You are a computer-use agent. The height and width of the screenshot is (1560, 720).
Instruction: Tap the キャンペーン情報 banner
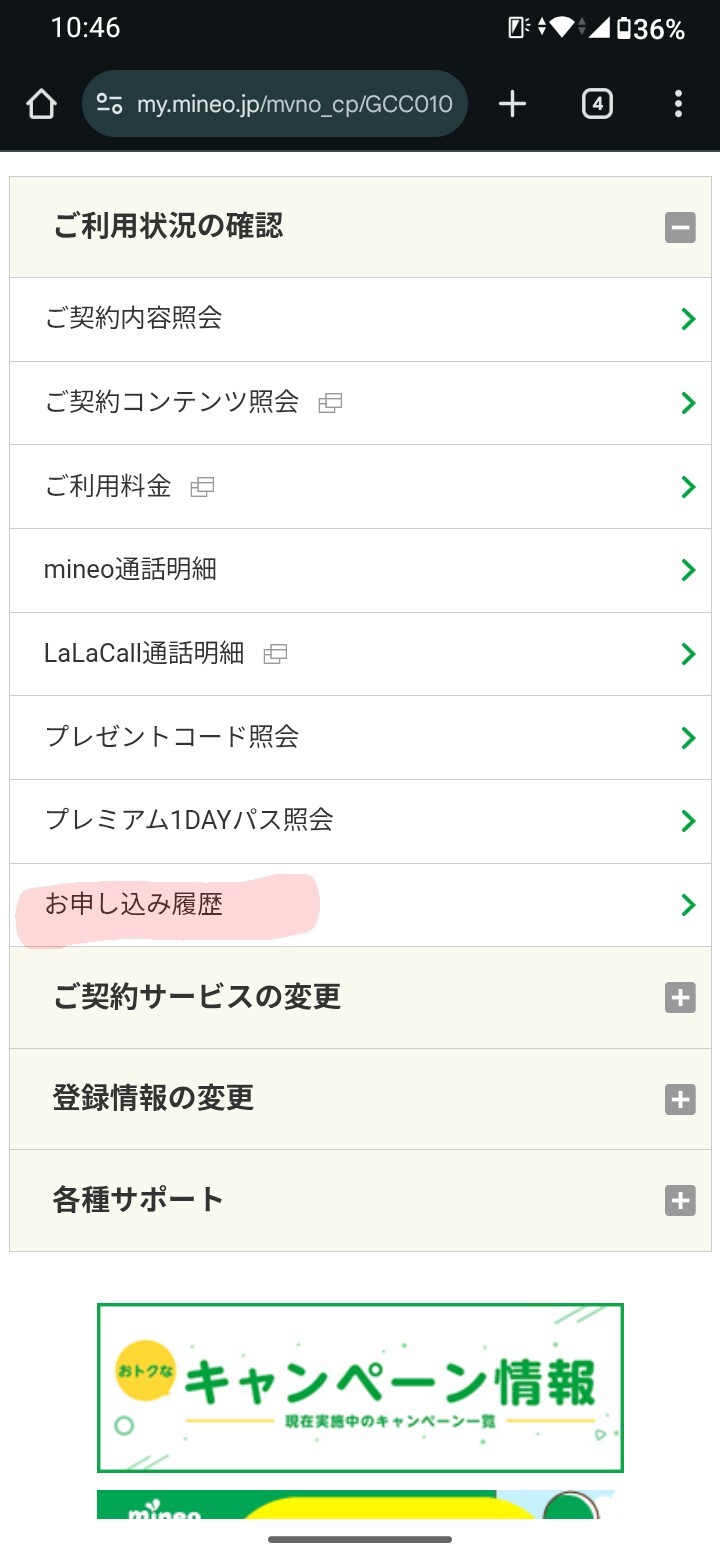click(360, 1387)
